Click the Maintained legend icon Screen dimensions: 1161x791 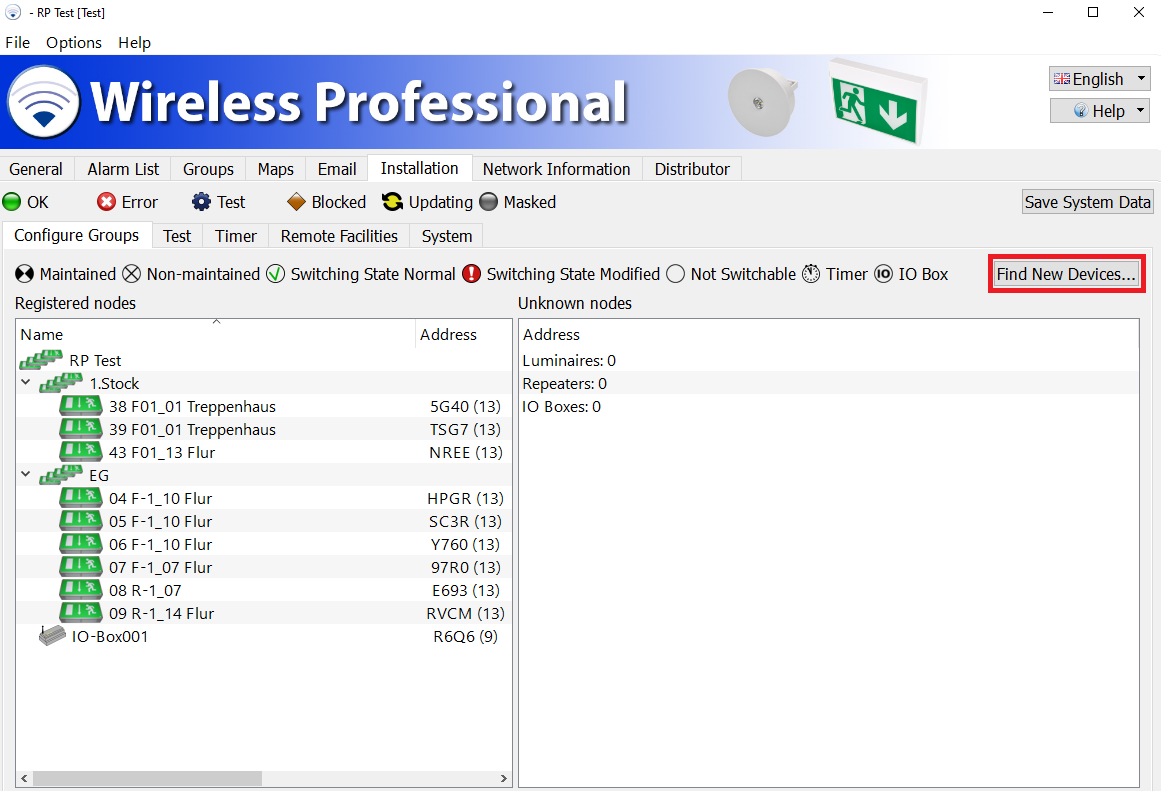coord(24,274)
